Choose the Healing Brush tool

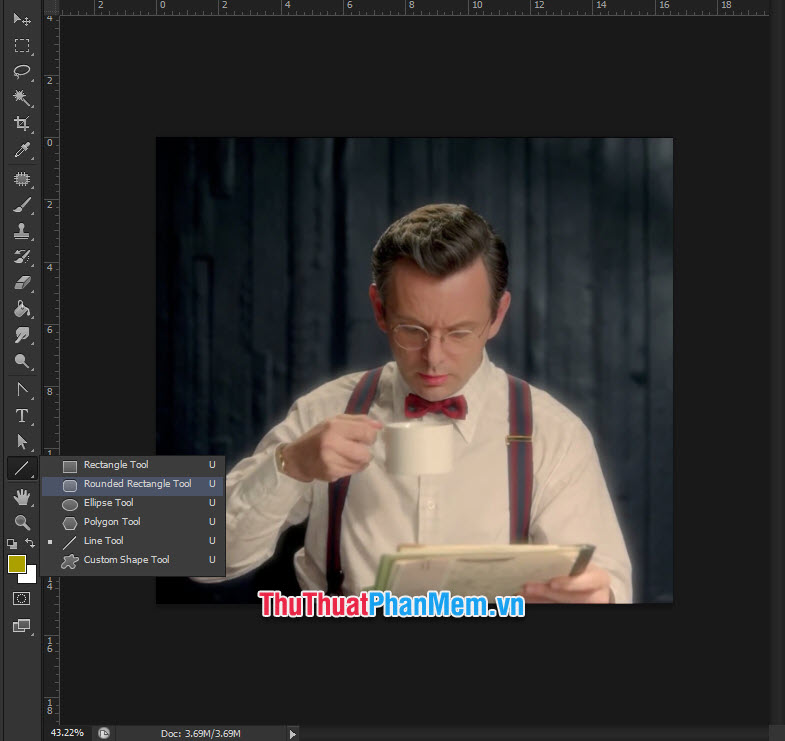22,179
